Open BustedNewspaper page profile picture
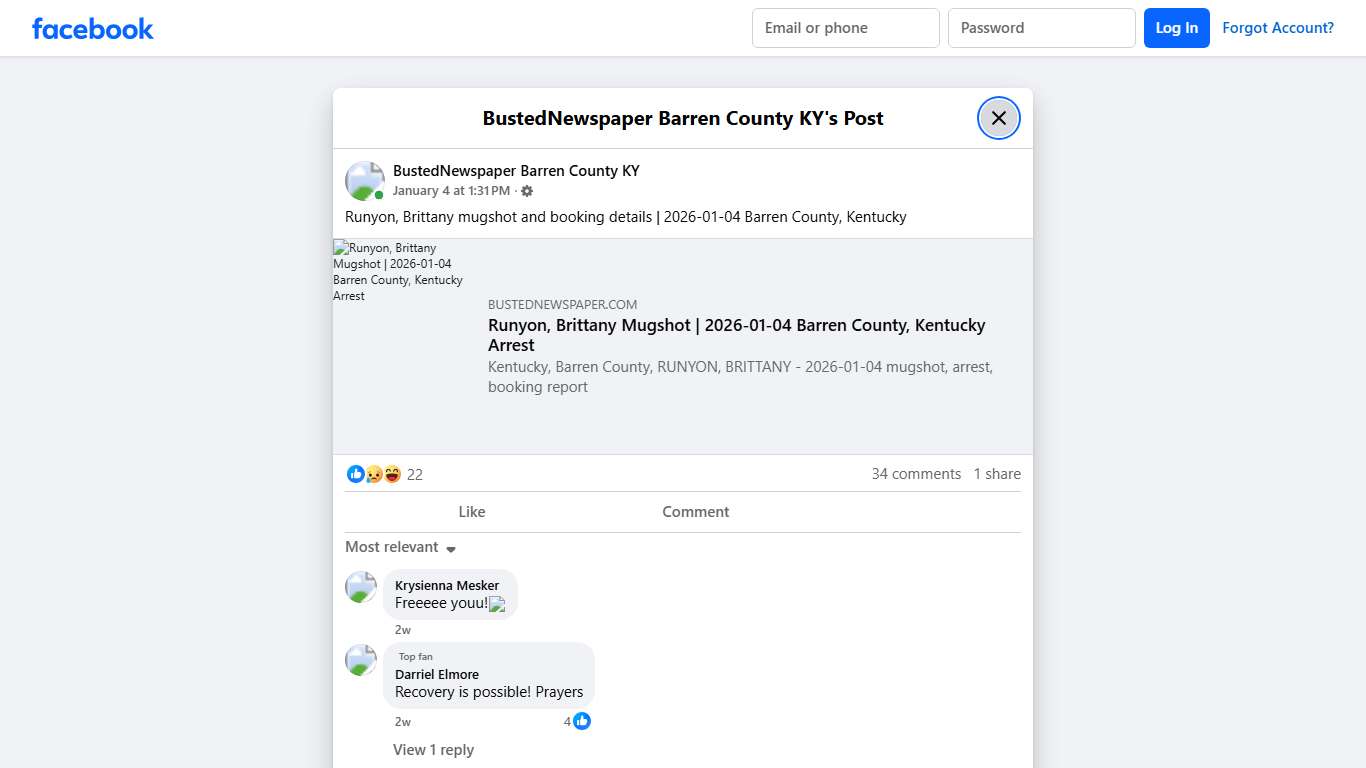This screenshot has width=1366, height=768. [364, 181]
